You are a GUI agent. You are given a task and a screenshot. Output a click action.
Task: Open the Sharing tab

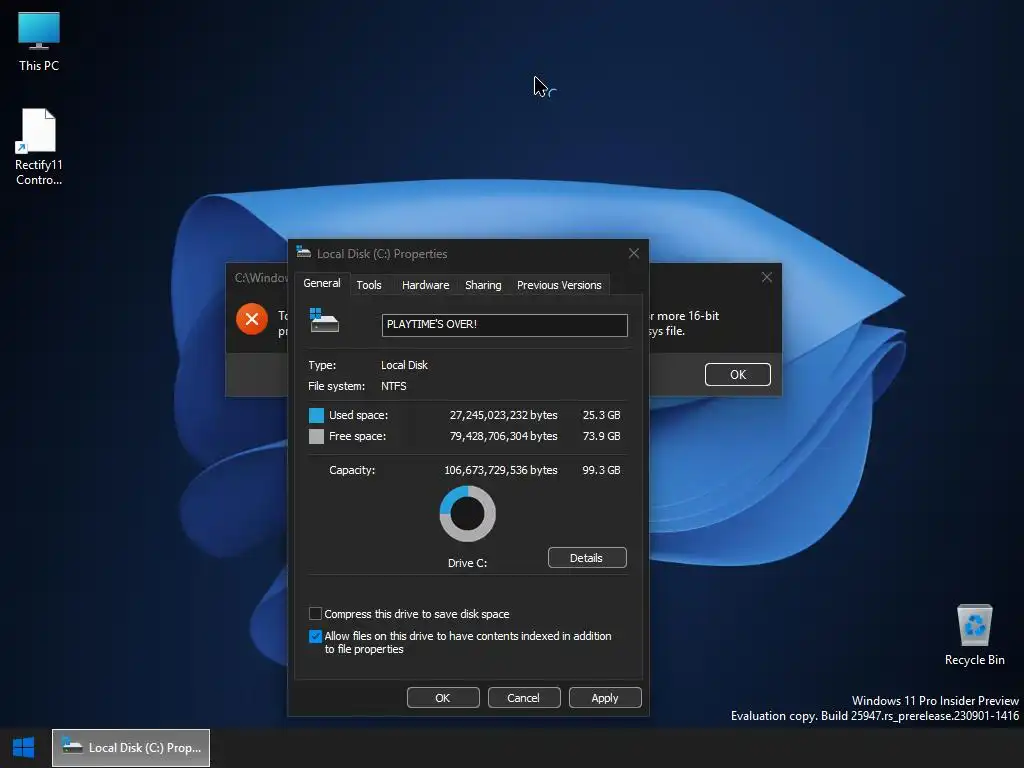483,285
